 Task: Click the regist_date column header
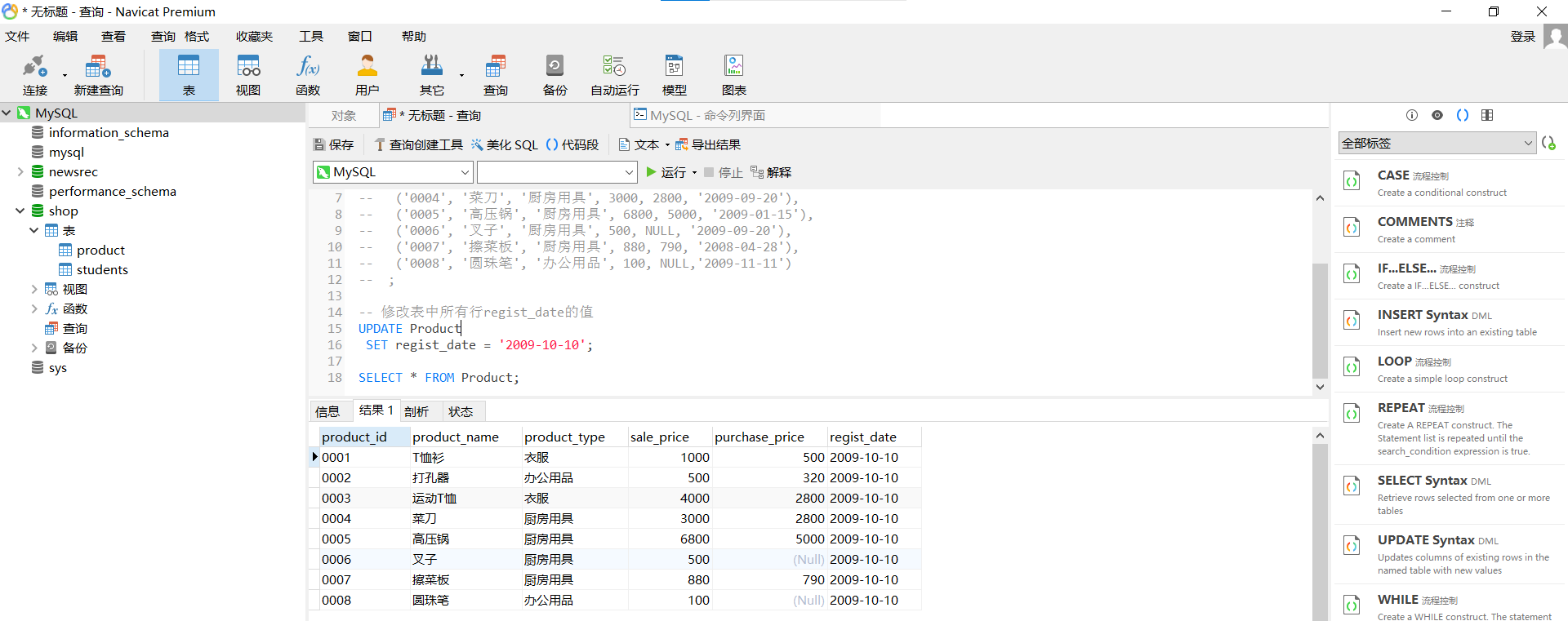(x=874, y=437)
